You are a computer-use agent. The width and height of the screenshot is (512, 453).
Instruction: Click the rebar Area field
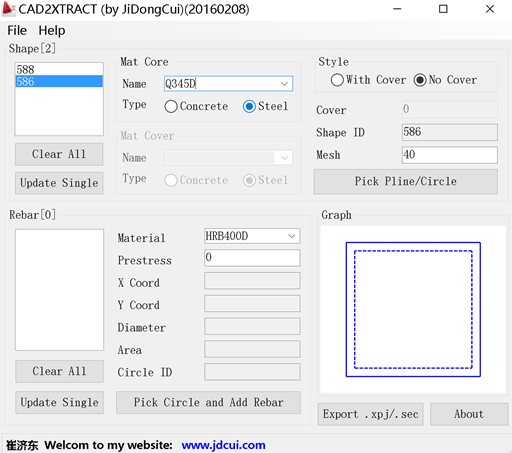click(x=252, y=349)
